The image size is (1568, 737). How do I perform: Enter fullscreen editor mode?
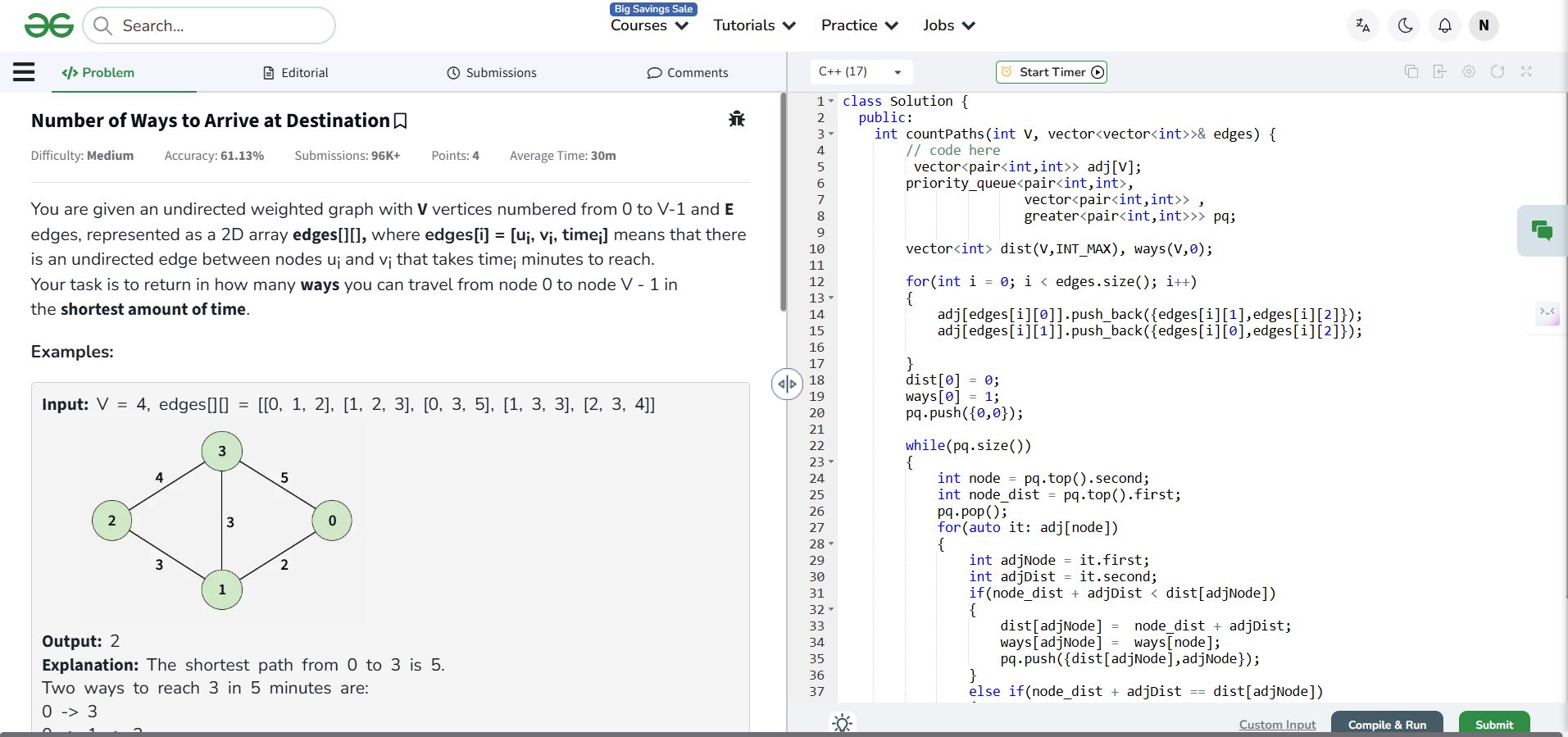(1525, 72)
